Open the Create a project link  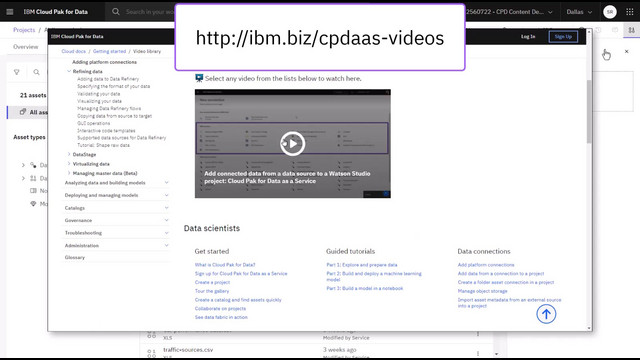212,282
